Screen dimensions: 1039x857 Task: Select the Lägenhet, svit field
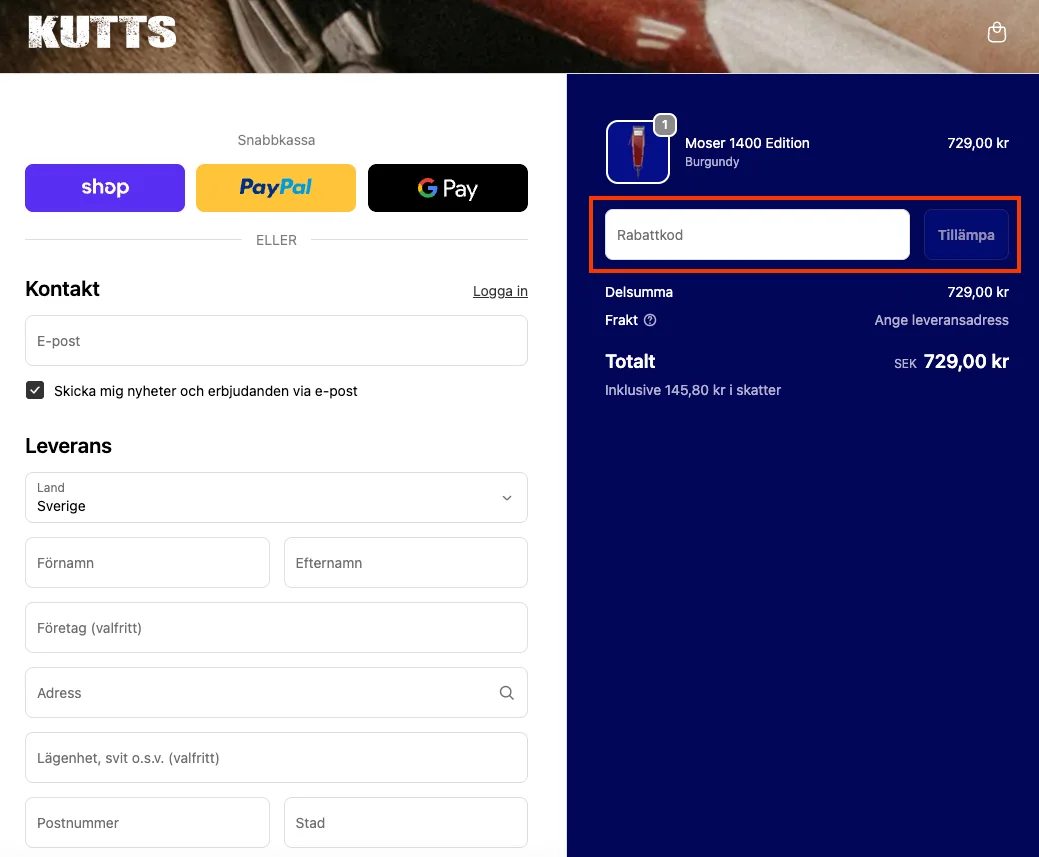276,758
